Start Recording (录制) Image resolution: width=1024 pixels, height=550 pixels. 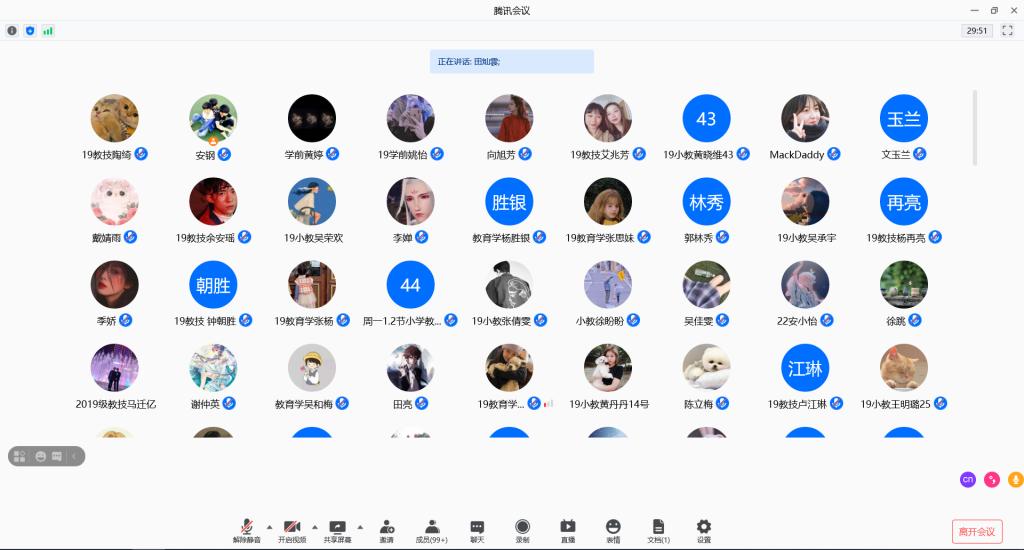[522, 531]
